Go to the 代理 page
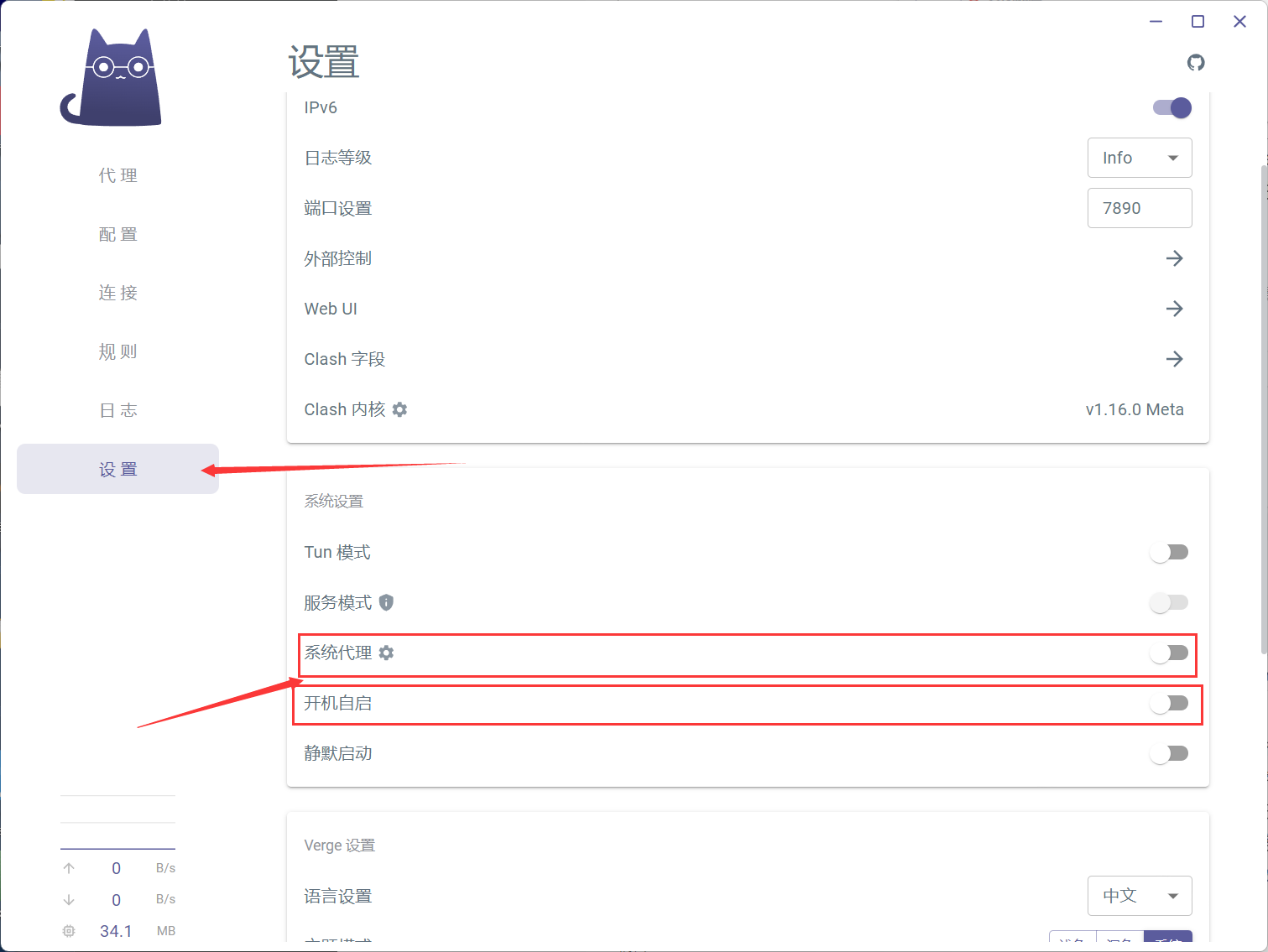The height and width of the screenshot is (952, 1268). pos(117,175)
